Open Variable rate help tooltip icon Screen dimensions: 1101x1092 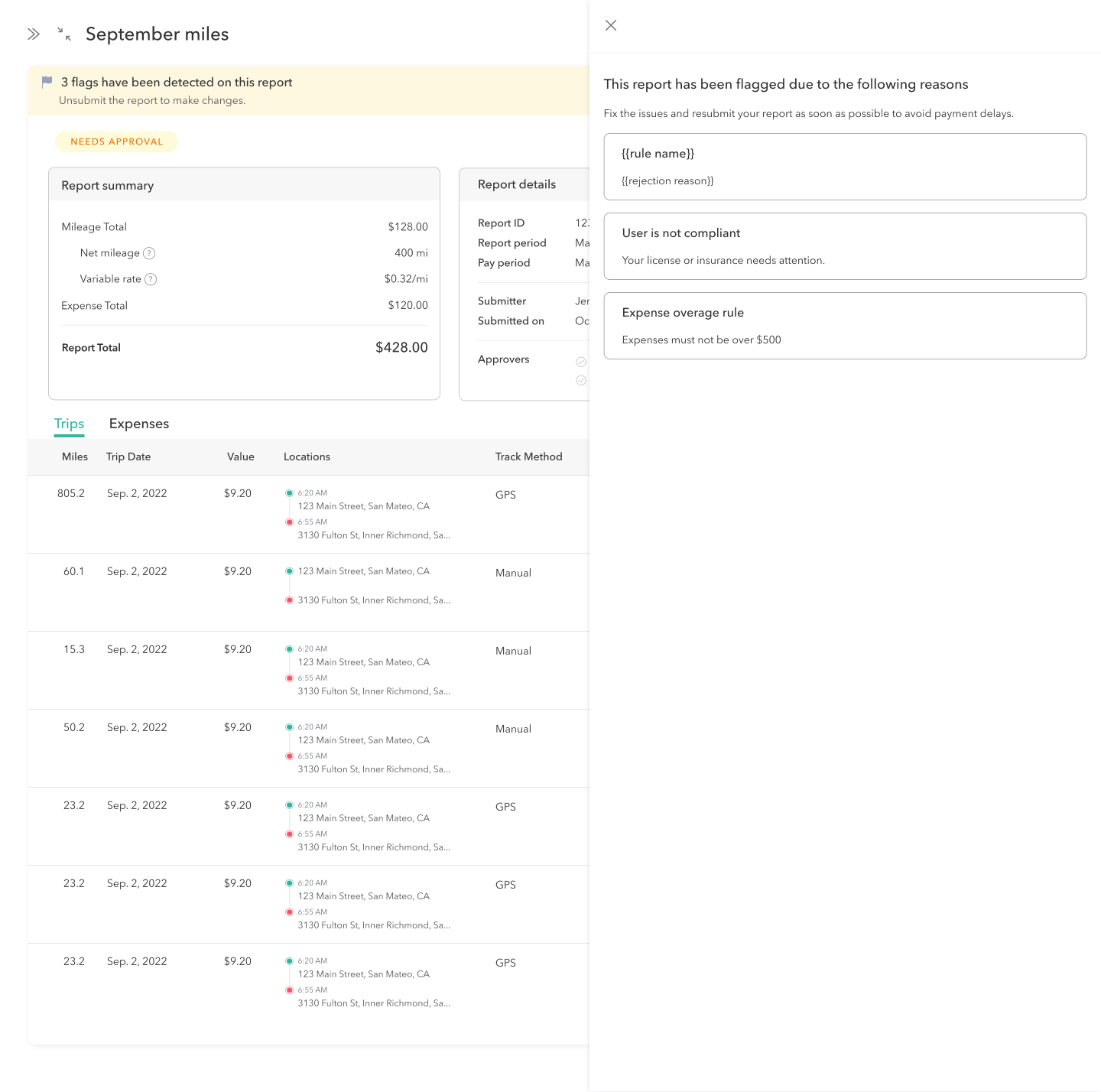tap(151, 280)
